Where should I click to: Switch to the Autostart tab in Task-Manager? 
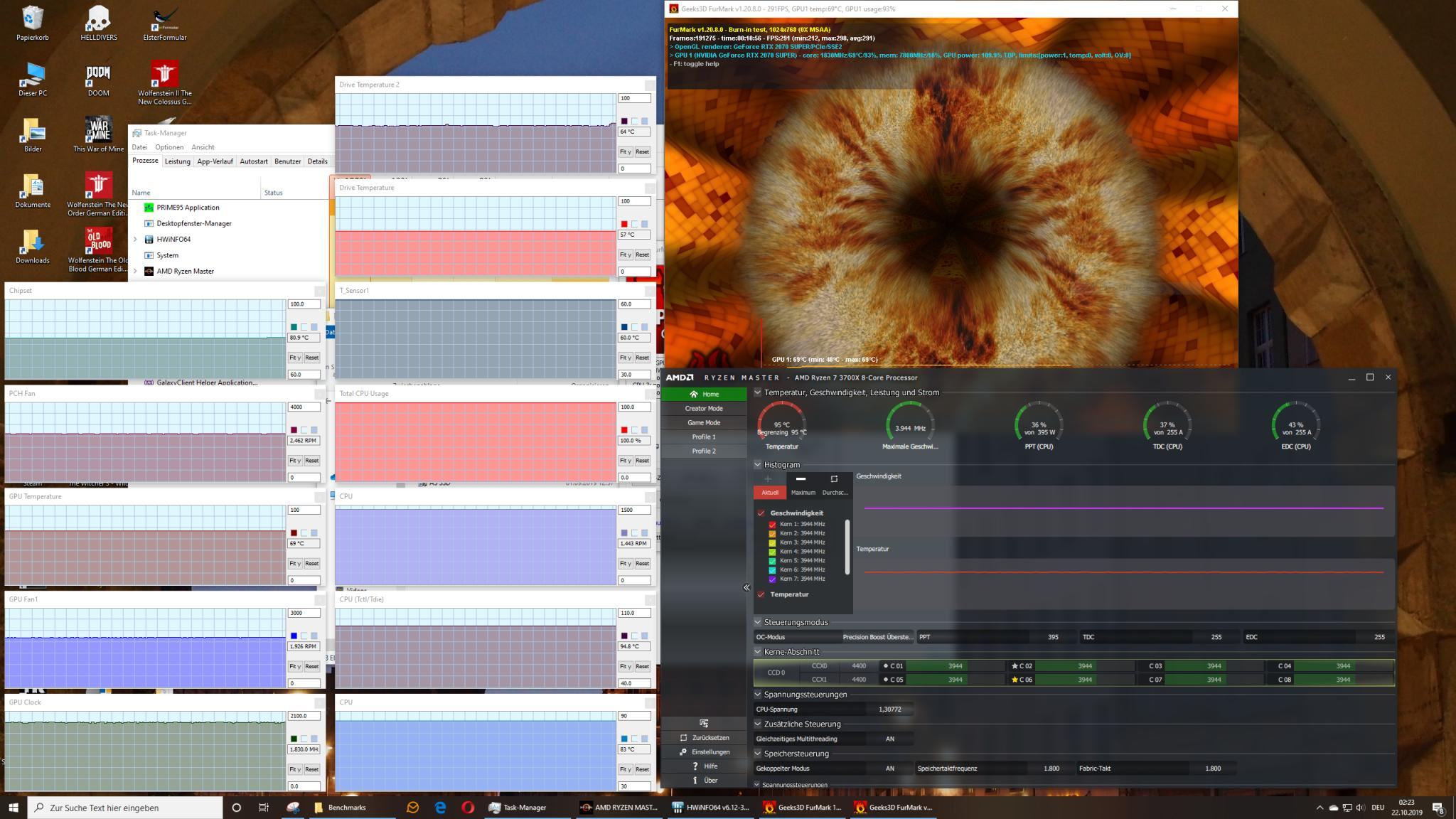(254, 161)
